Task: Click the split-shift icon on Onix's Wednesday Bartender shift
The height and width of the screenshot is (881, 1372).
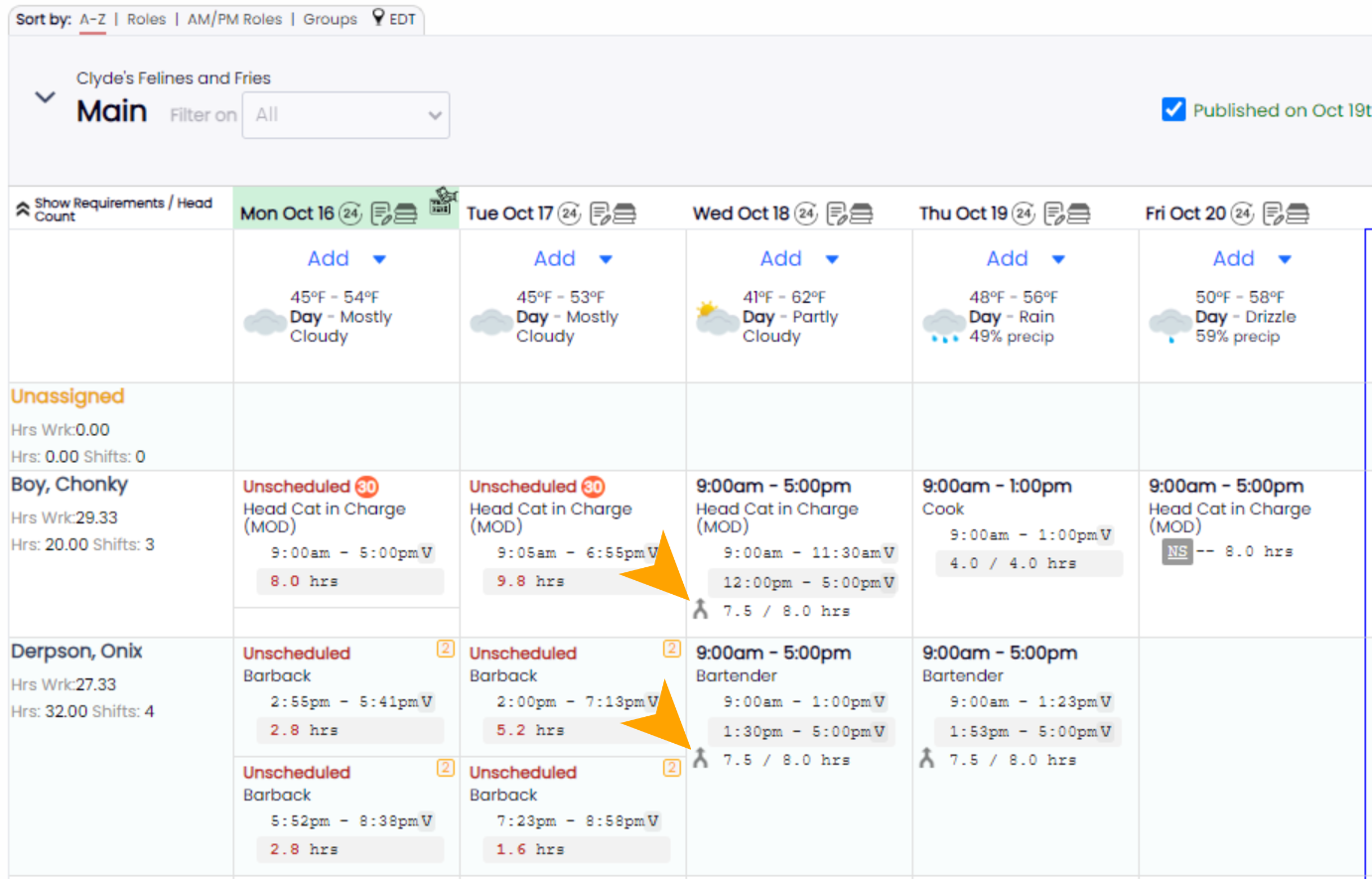Action: (701, 758)
